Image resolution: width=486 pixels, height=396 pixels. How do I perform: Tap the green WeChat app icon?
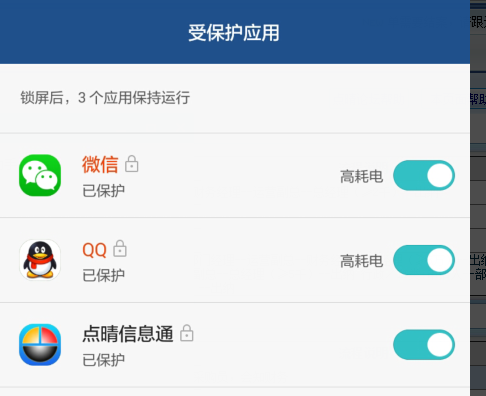pyautogui.click(x=40, y=175)
